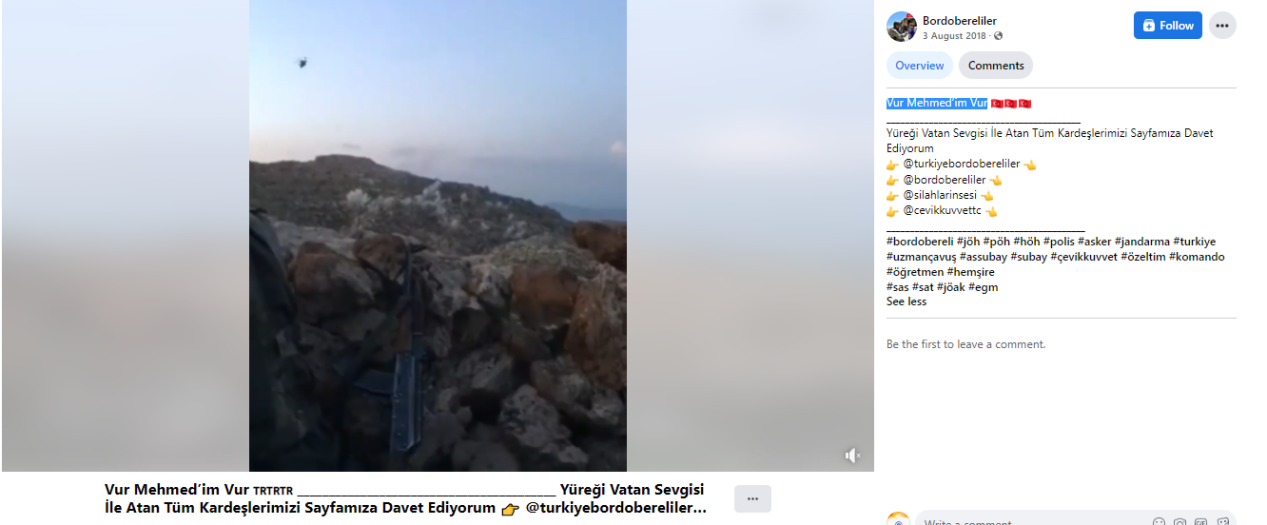Image resolution: width=1267 pixels, height=525 pixels.
Task: Visit the @turkiyebordobereliler mention
Action: (961, 164)
